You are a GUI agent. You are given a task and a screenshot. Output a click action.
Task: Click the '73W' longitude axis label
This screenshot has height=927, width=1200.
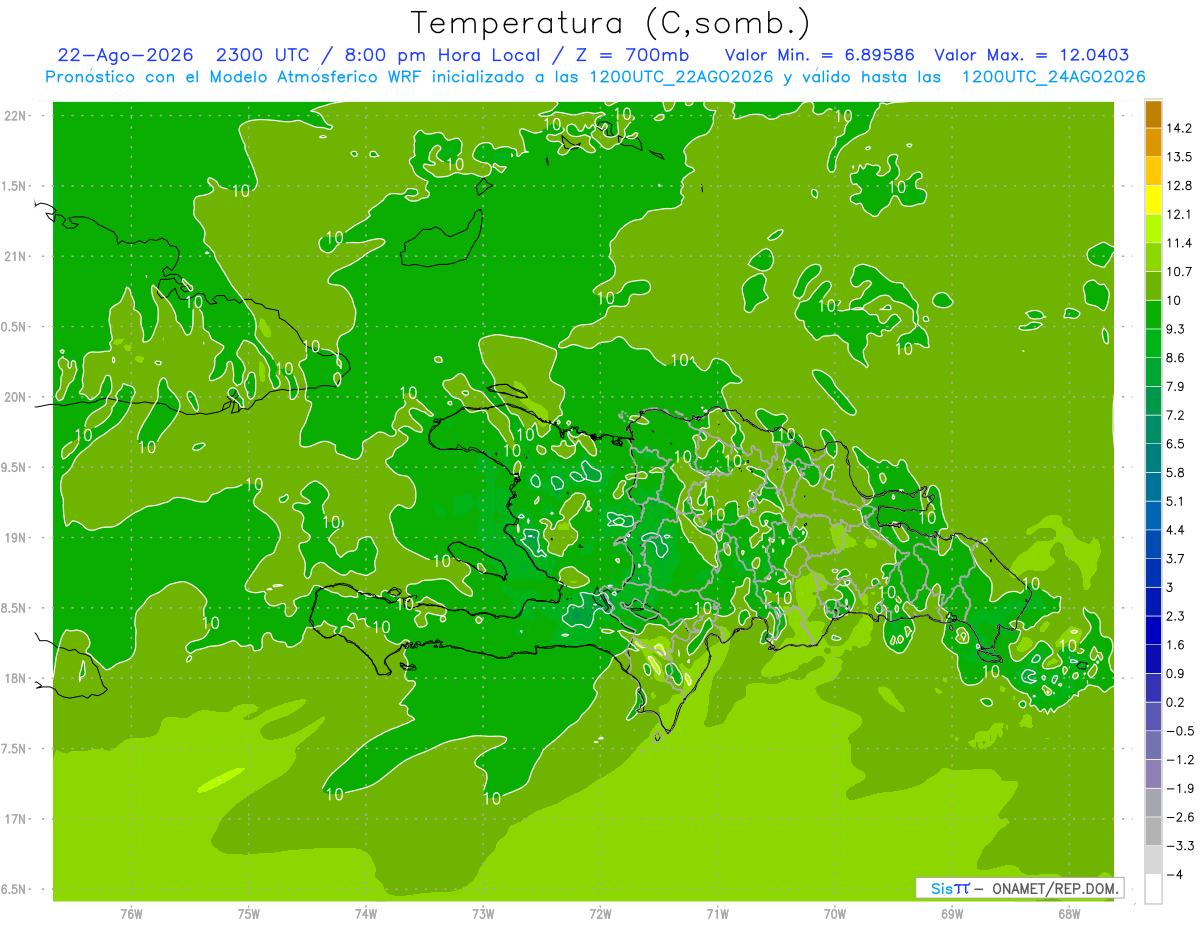tap(483, 913)
